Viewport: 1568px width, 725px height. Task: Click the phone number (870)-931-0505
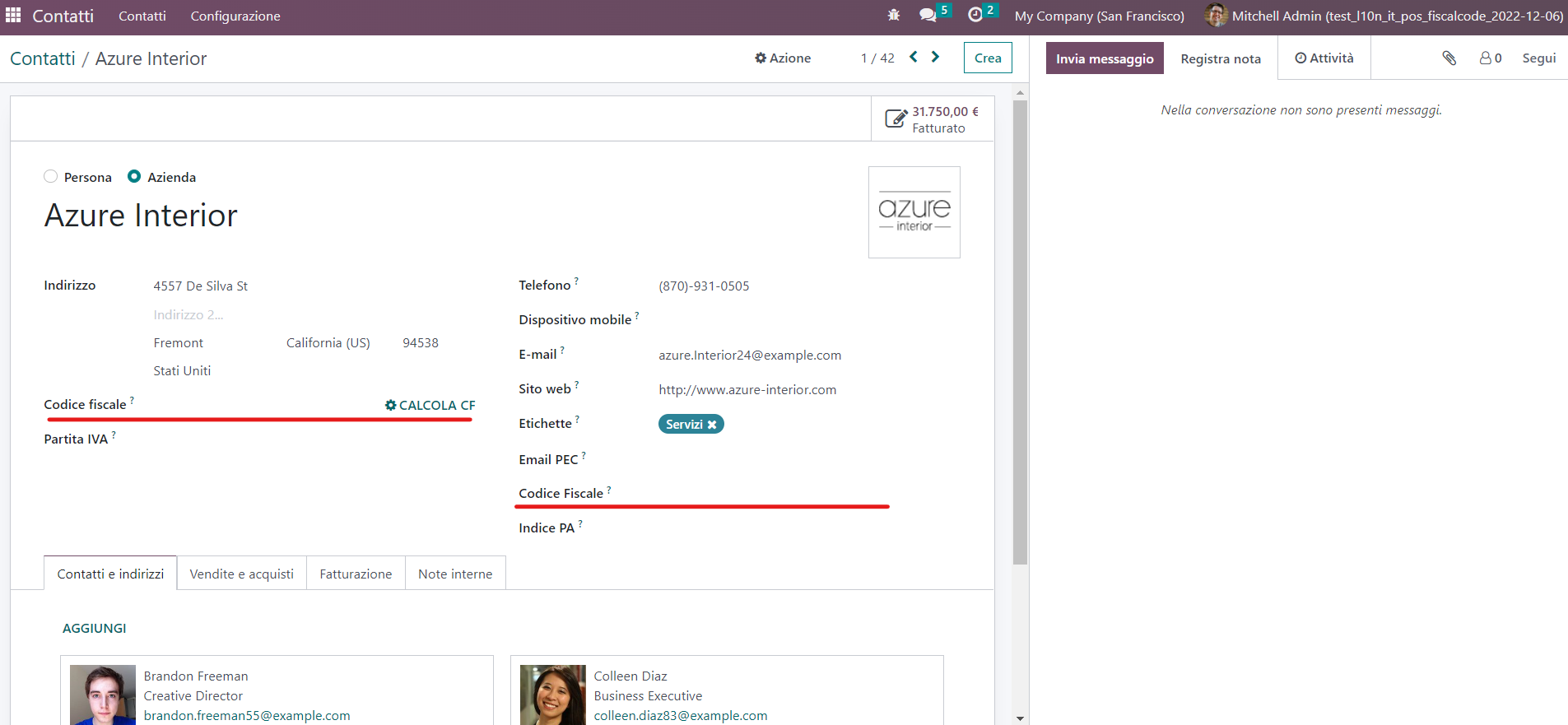pyautogui.click(x=704, y=286)
